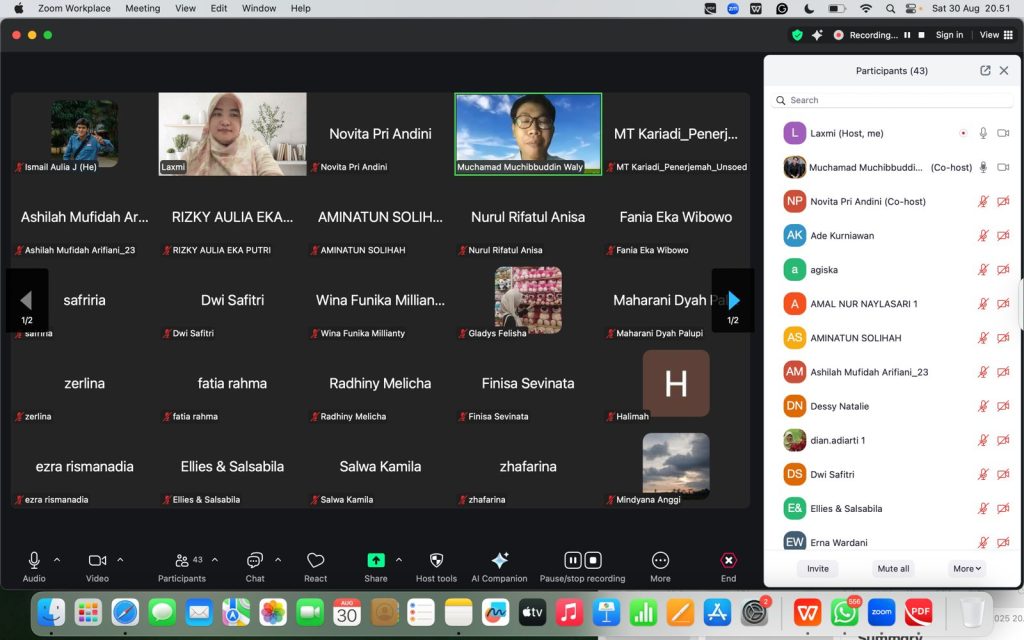This screenshot has height=640, width=1024.
Task: Open the Window menu in menu bar
Action: [259, 8]
